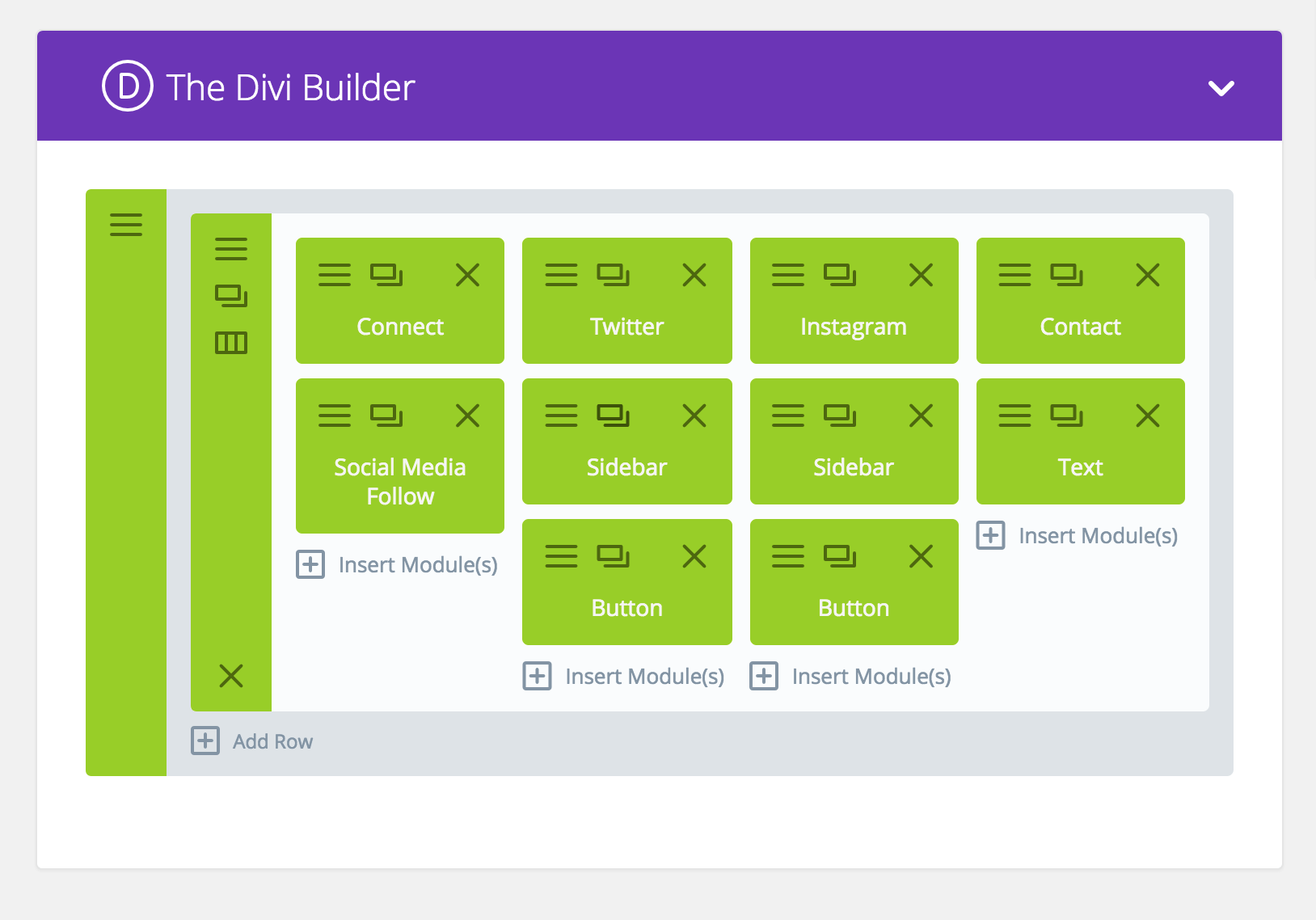This screenshot has width=1316, height=920.
Task: Open settings of Sidebar module in third column
Action: point(788,416)
